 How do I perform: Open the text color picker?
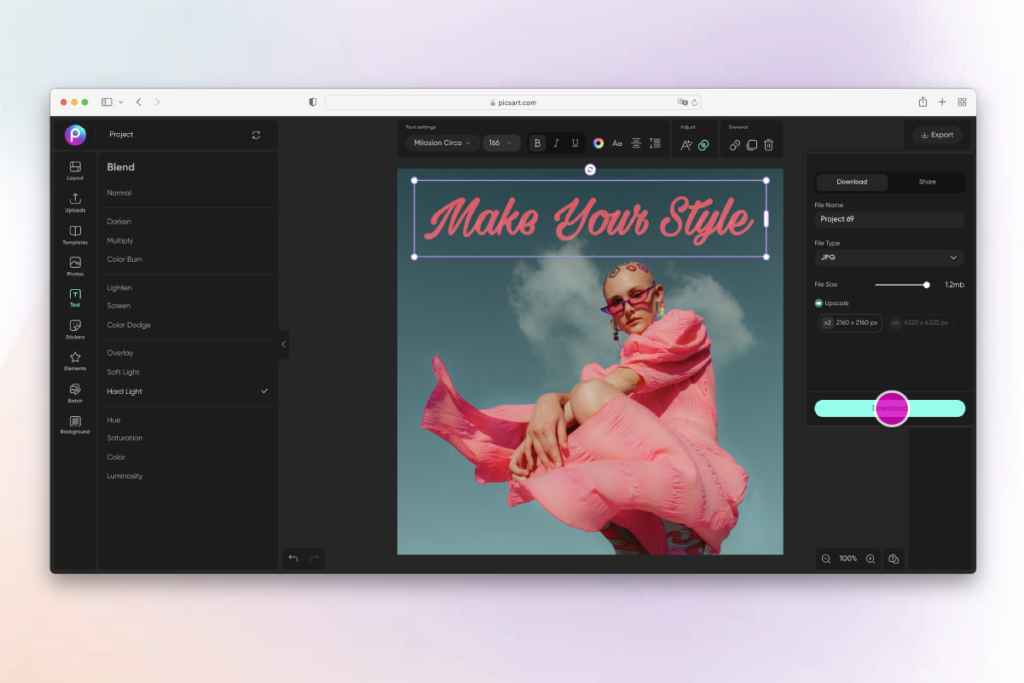click(x=598, y=144)
